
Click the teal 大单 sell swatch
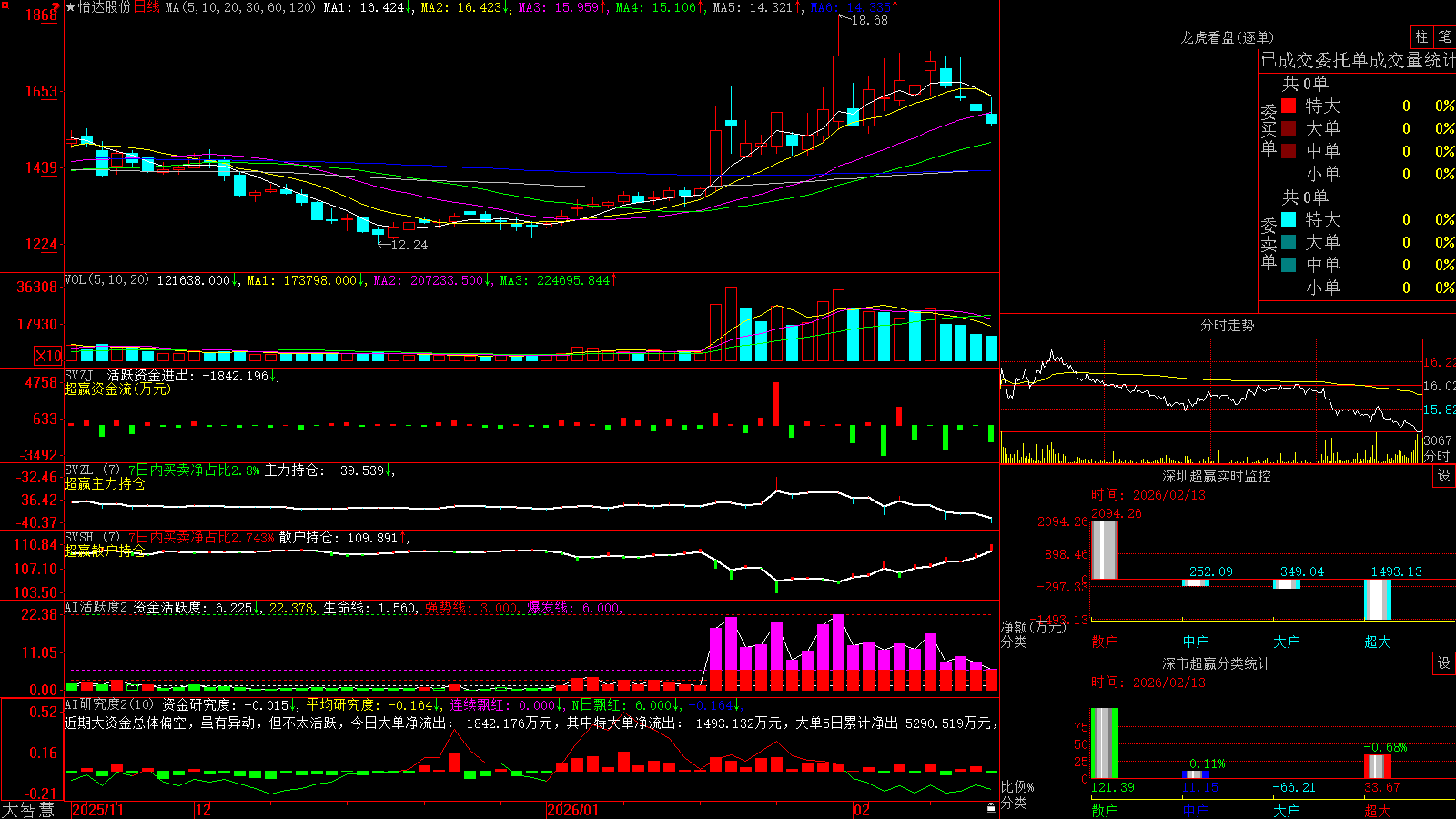(1289, 242)
